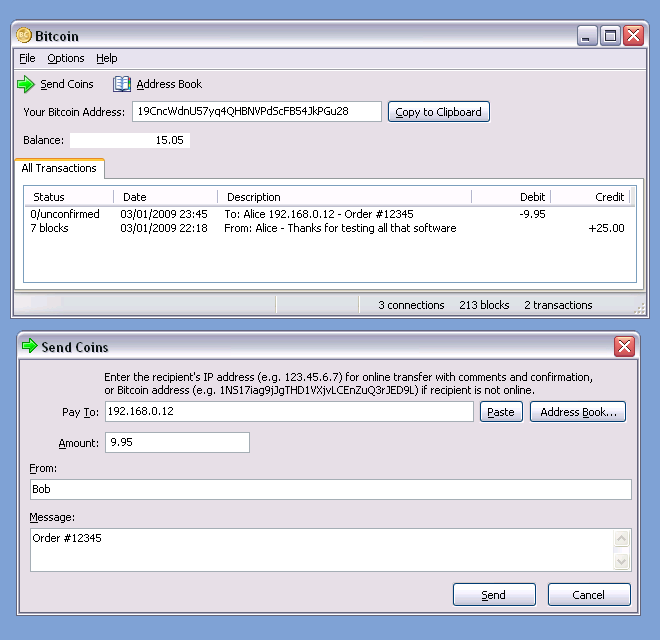Click the Amount field showing 9.95
The image size is (660, 640).
tap(177, 443)
